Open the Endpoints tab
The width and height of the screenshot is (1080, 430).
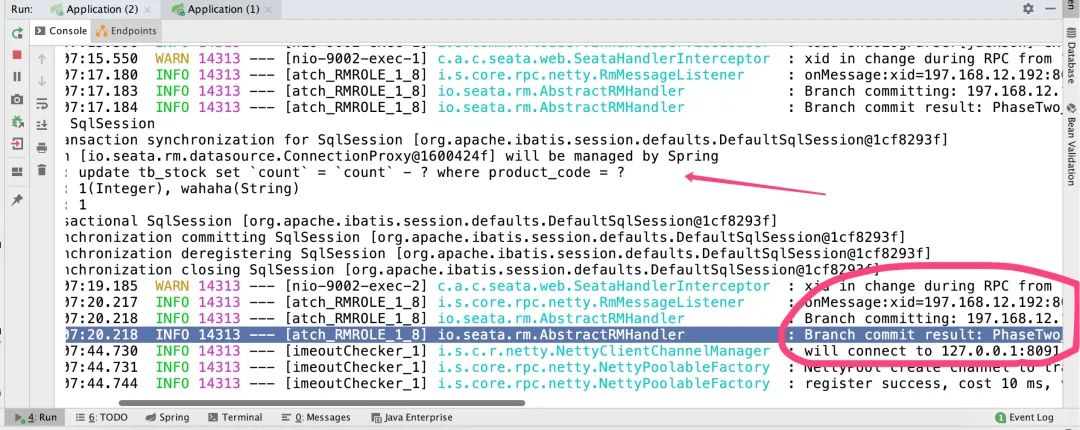(x=126, y=31)
